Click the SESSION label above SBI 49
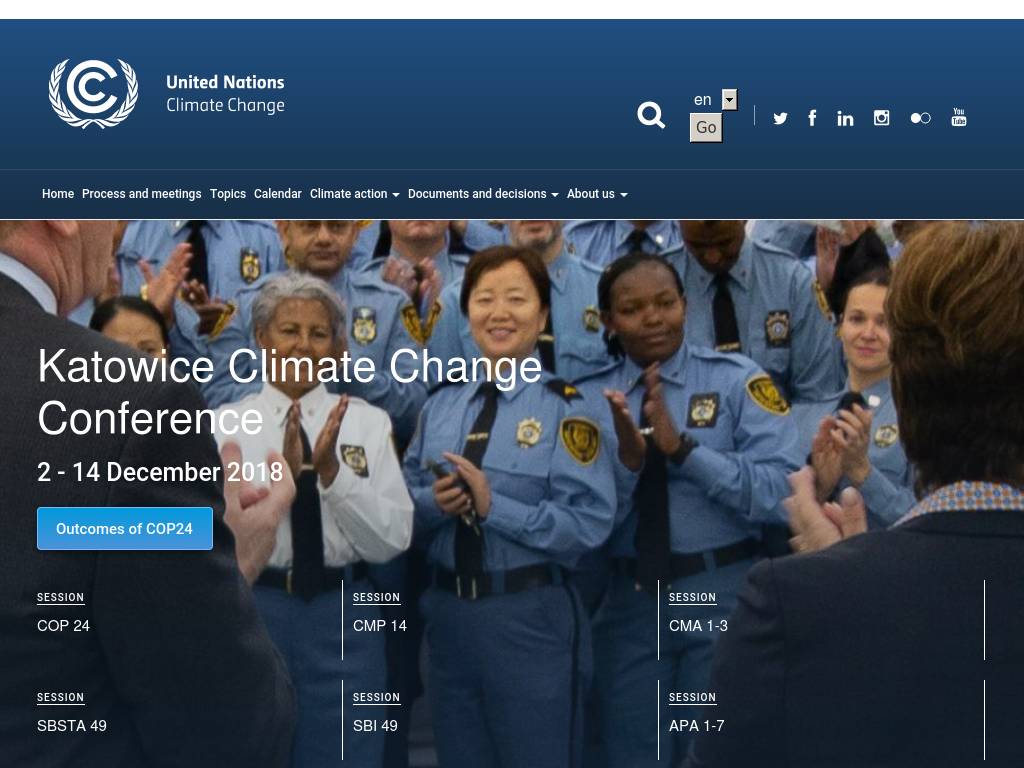Viewport: 1024px width, 768px height. tap(376, 697)
